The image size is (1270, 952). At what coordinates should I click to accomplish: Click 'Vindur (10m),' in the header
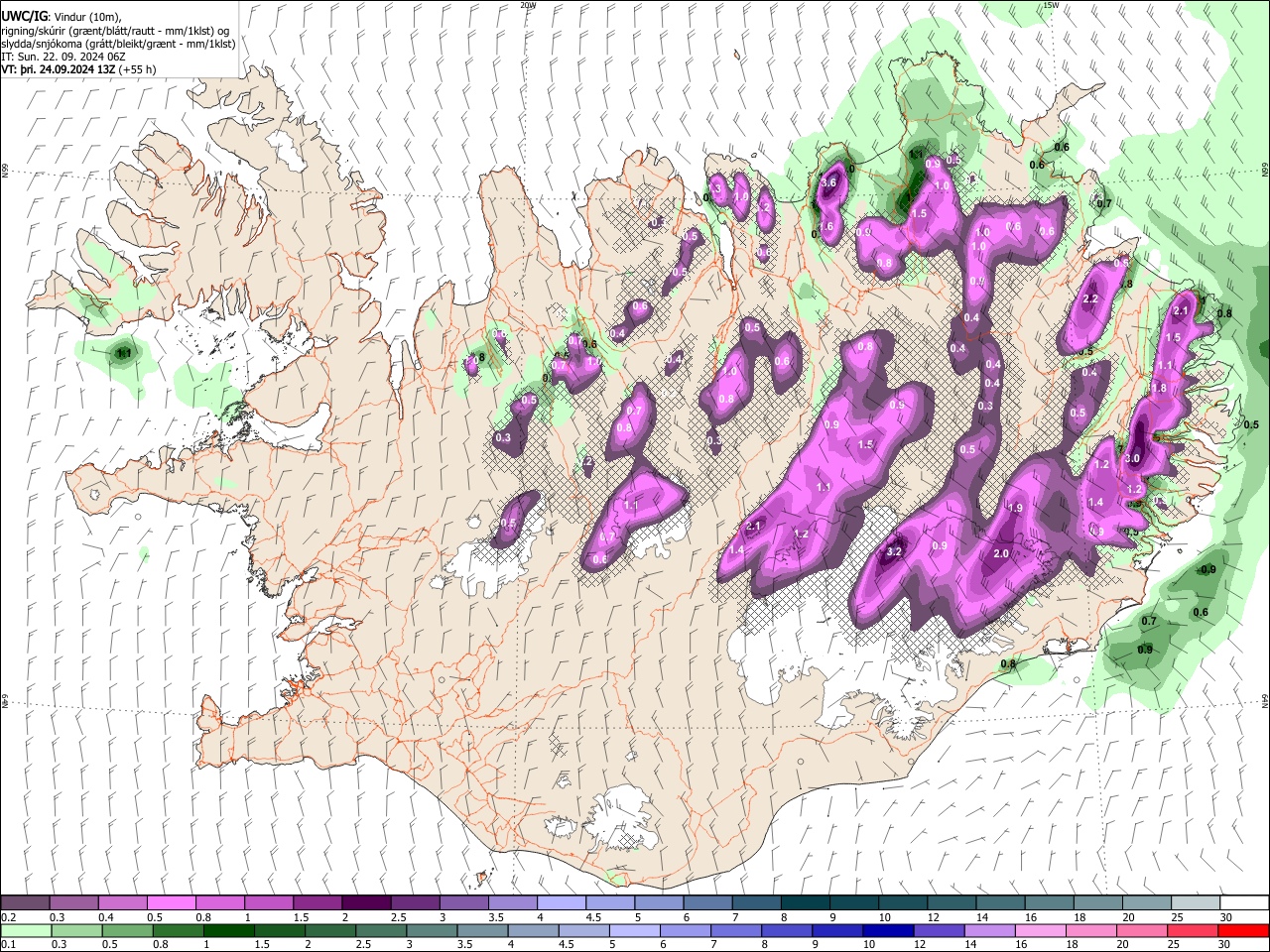click(87, 17)
